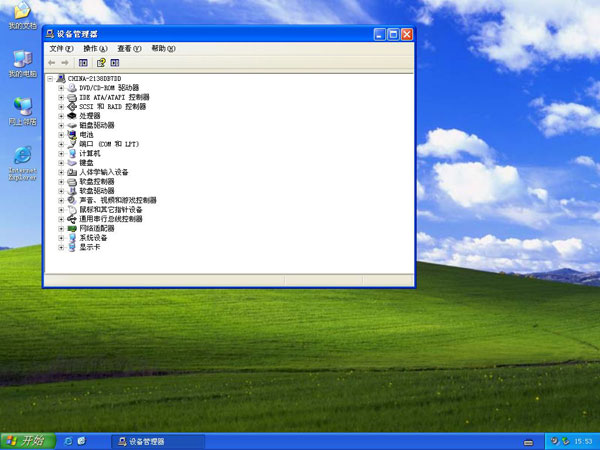
Task: Click the 15:53 taskbar clock
Action: 583,442
